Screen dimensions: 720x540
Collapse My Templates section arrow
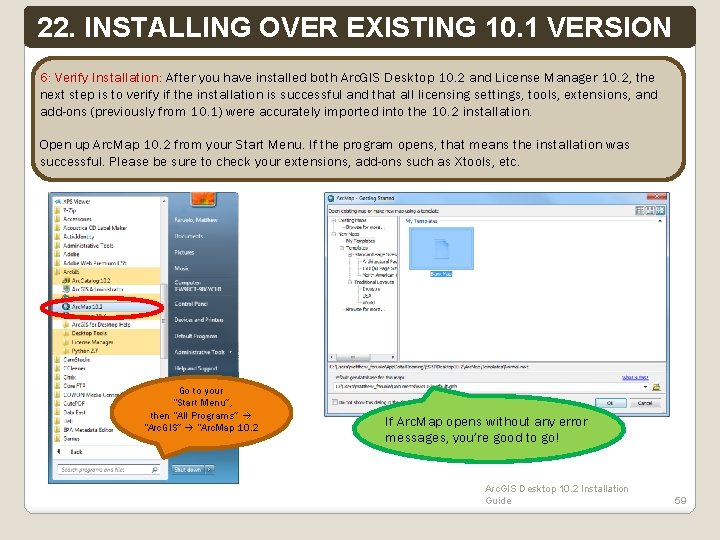pos(660,221)
